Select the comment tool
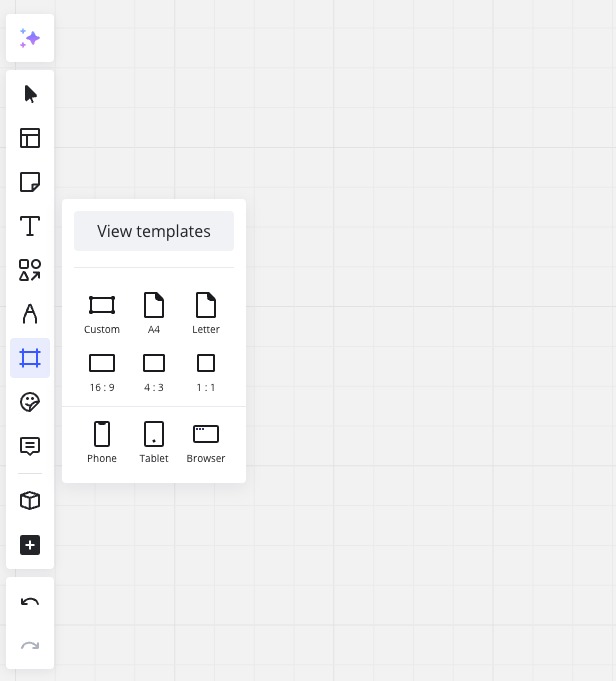 30,446
